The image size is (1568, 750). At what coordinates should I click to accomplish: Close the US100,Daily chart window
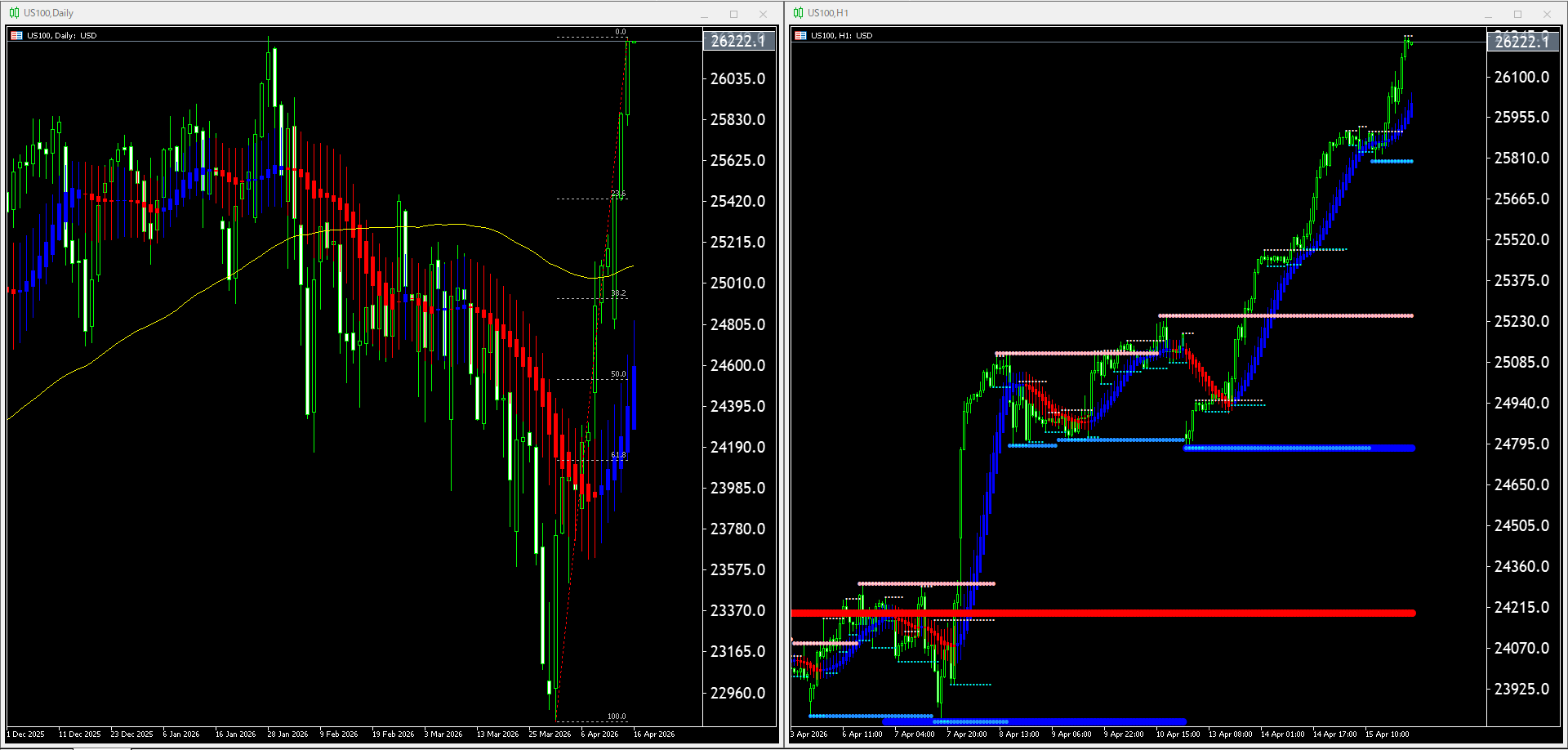pos(763,14)
